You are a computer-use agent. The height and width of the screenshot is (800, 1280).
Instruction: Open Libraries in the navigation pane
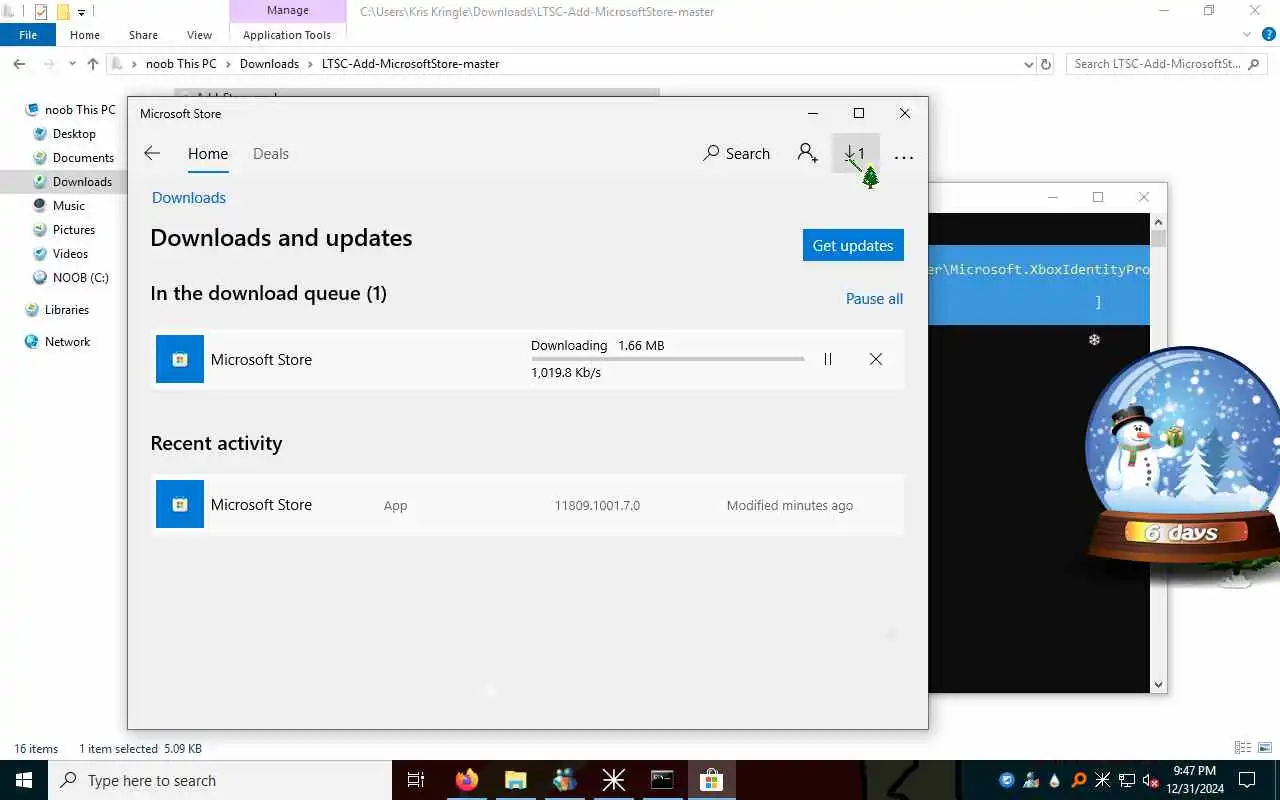66,310
